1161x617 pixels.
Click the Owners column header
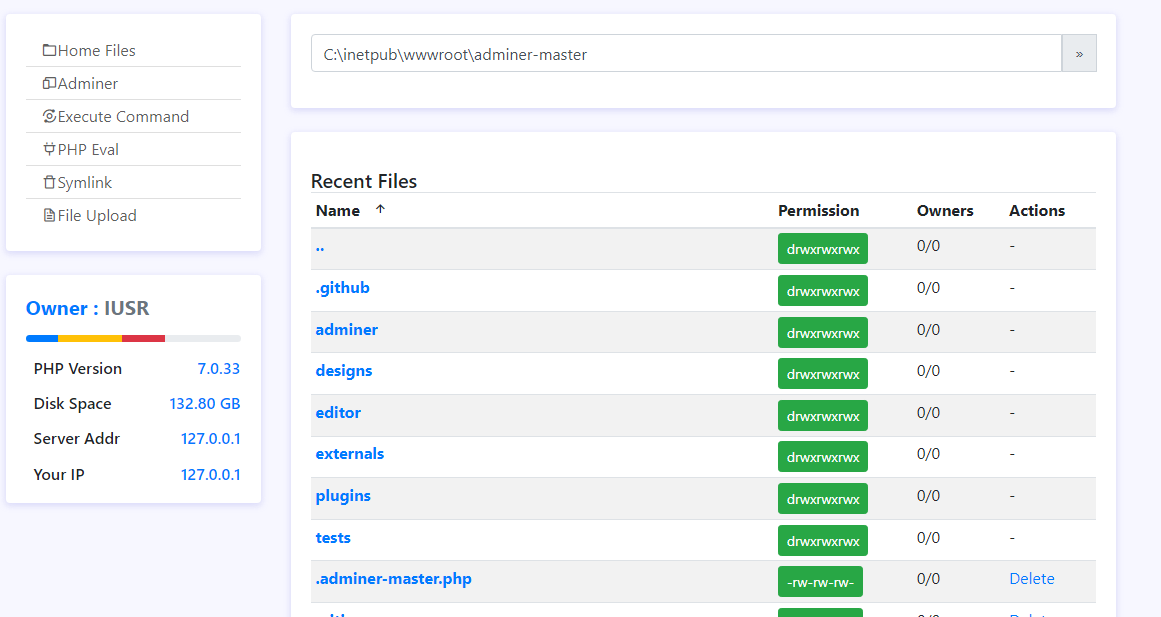945,210
